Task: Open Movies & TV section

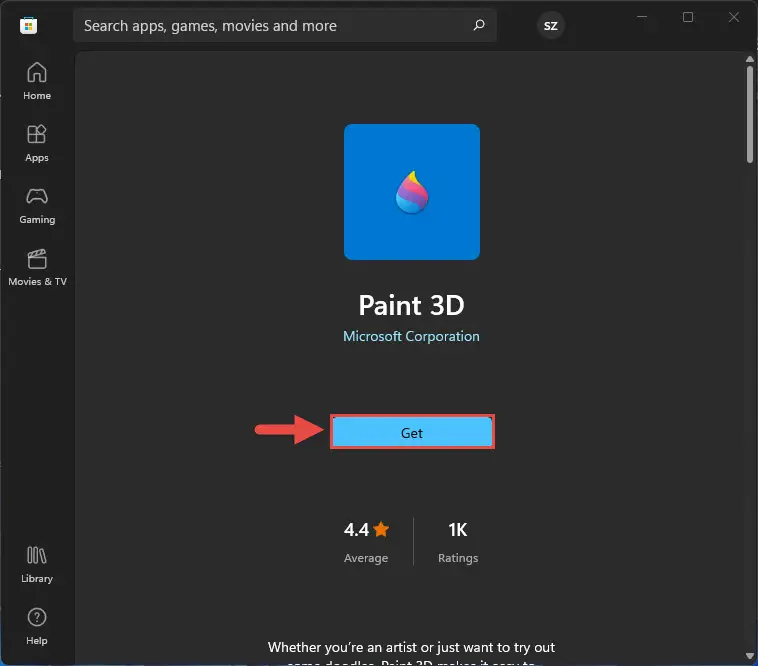Action: 37,268
